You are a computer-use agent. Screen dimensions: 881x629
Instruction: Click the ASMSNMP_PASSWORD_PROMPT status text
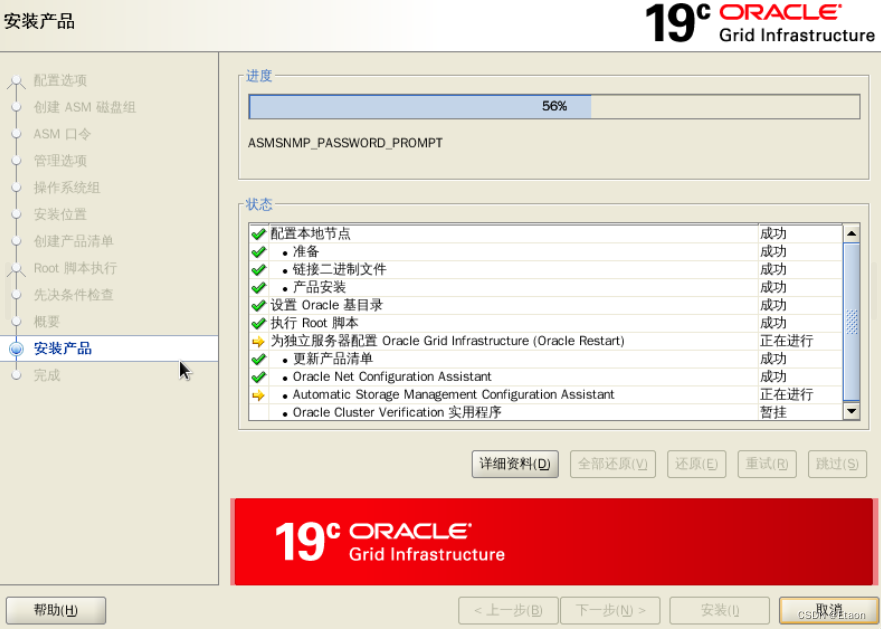pyautogui.click(x=345, y=143)
